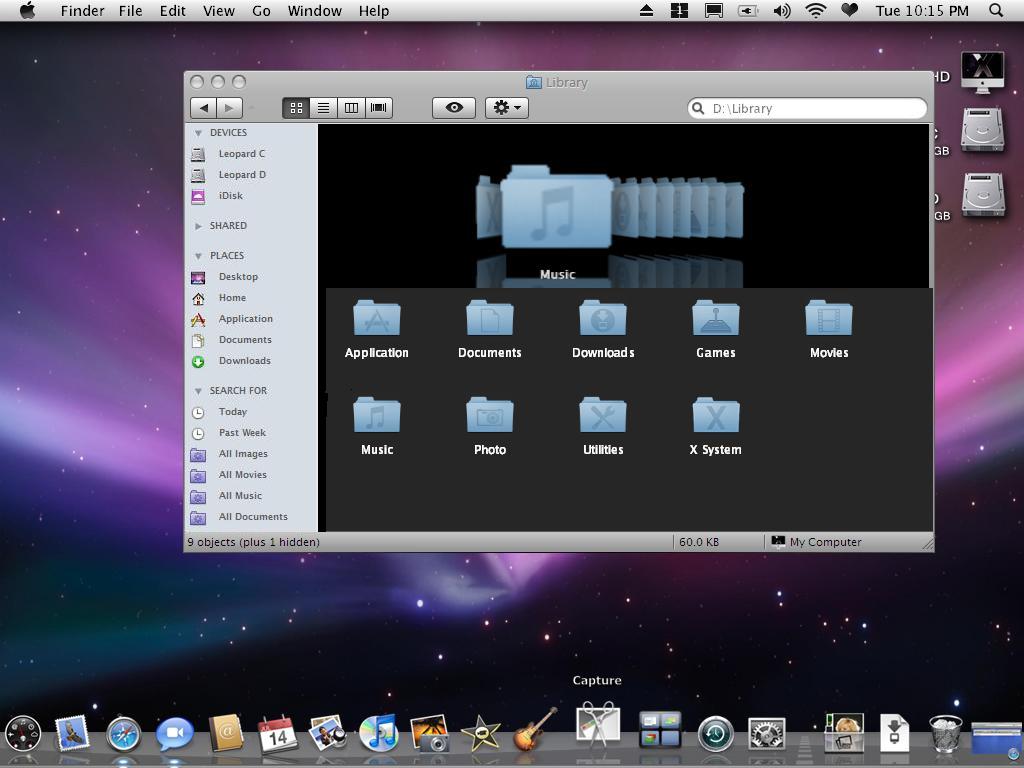This screenshot has width=1024, height=768.
Task: Open System Preferences gear in dock
Action: pyautogui.click(x=767, y=734)
